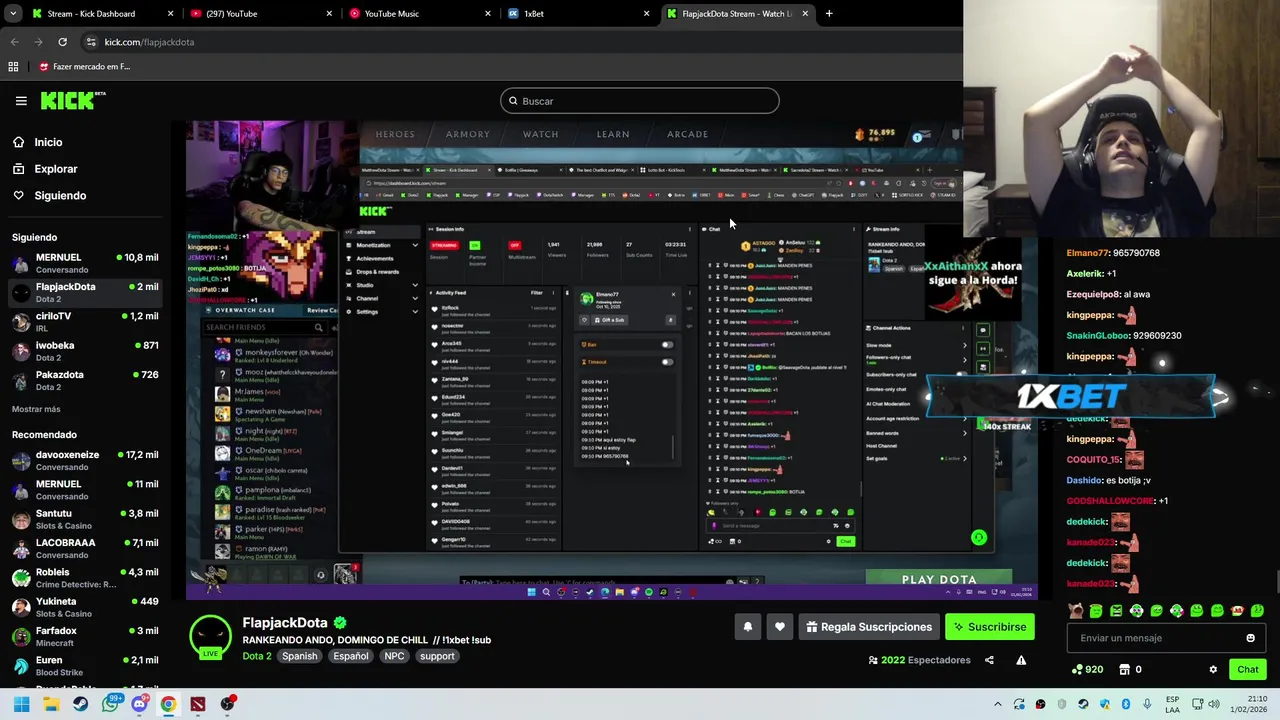Open channel points 920 balance
The height and width of the screenshot is (720, 1280).
pos(1087,670)
